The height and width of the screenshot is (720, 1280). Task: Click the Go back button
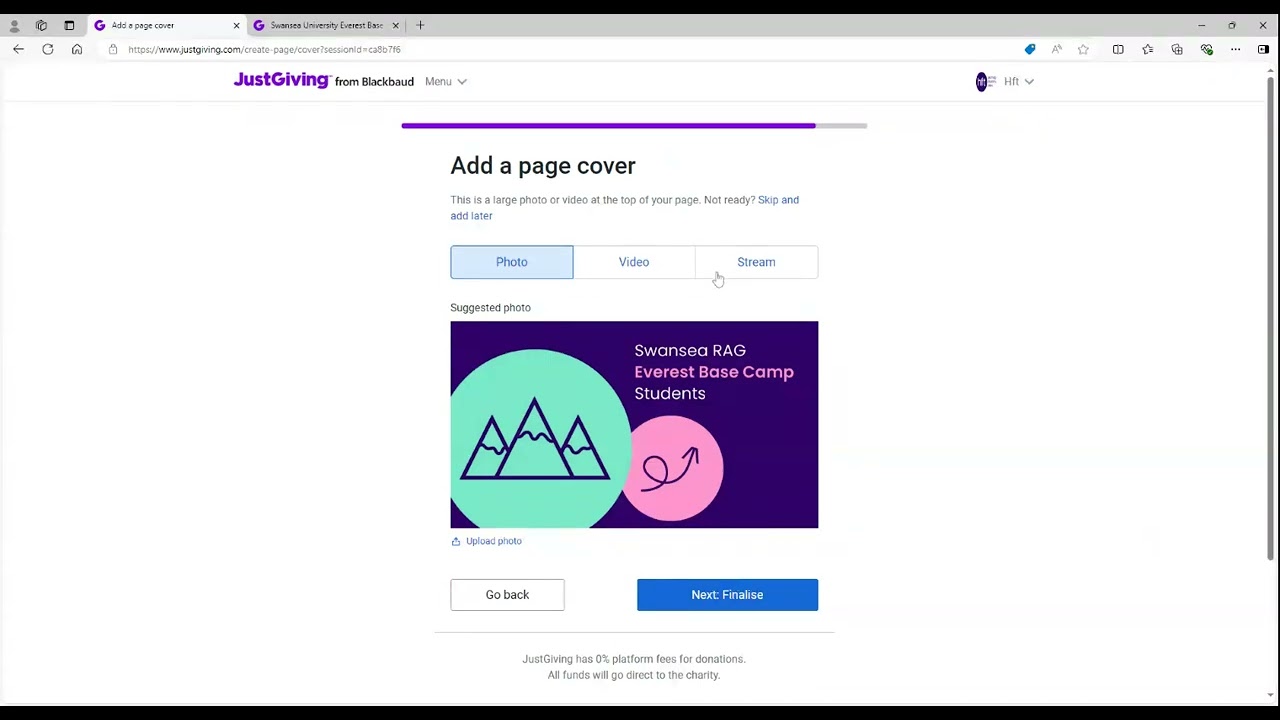507,595
